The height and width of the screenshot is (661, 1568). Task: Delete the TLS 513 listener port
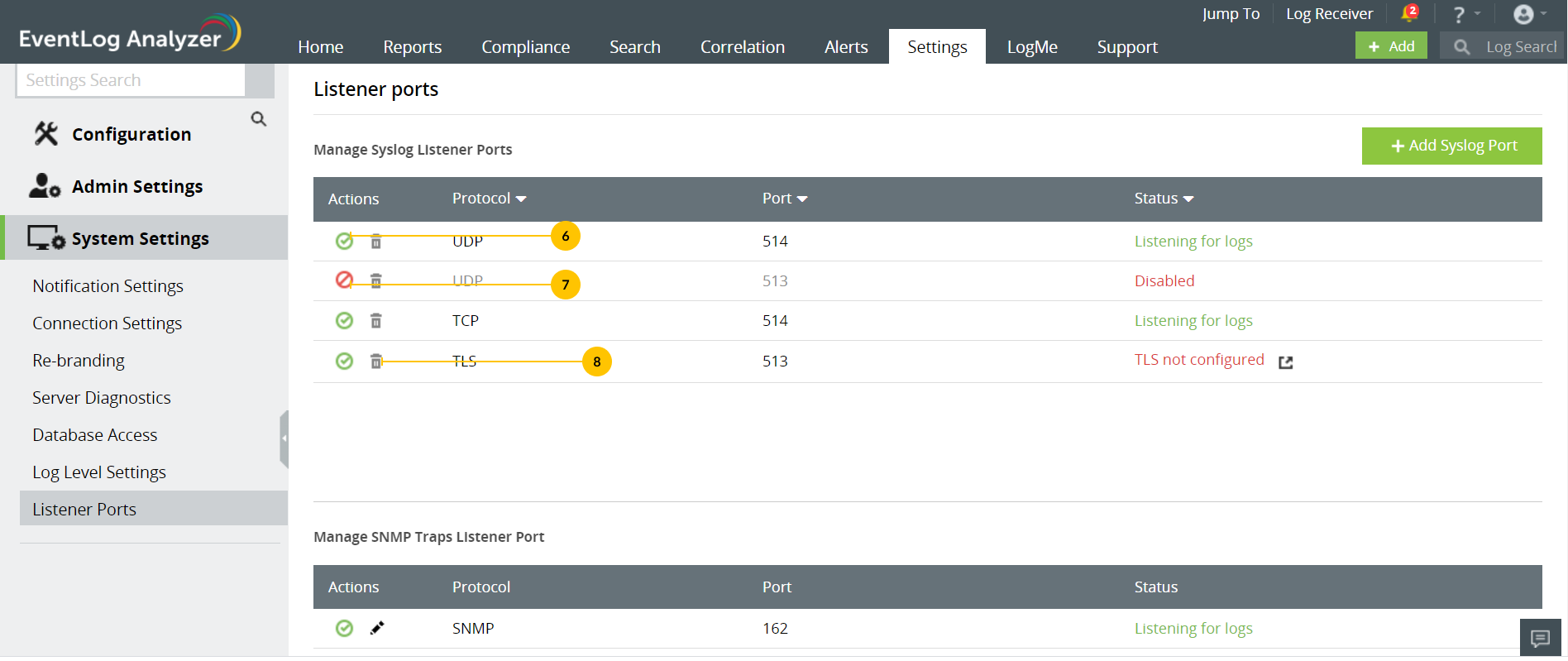pyautogui.click(x=375, y=362)
